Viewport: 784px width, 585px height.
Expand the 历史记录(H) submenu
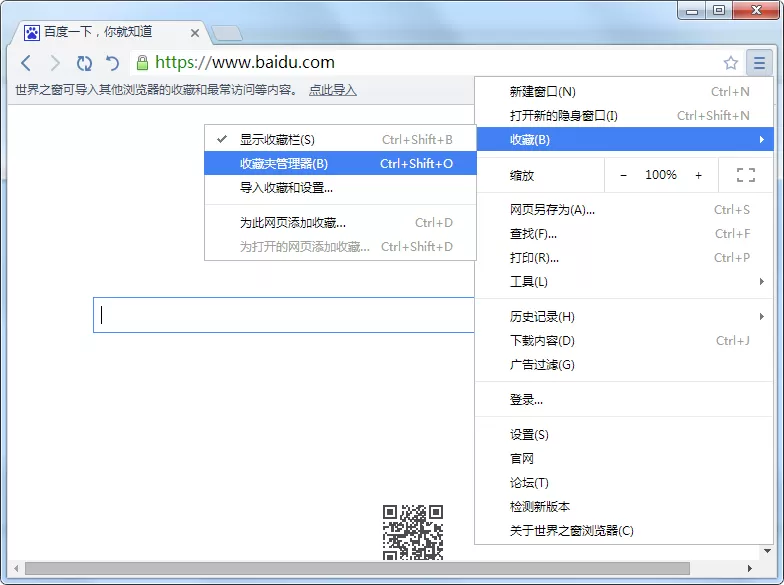pyautogui.click(x=624, y=316)
